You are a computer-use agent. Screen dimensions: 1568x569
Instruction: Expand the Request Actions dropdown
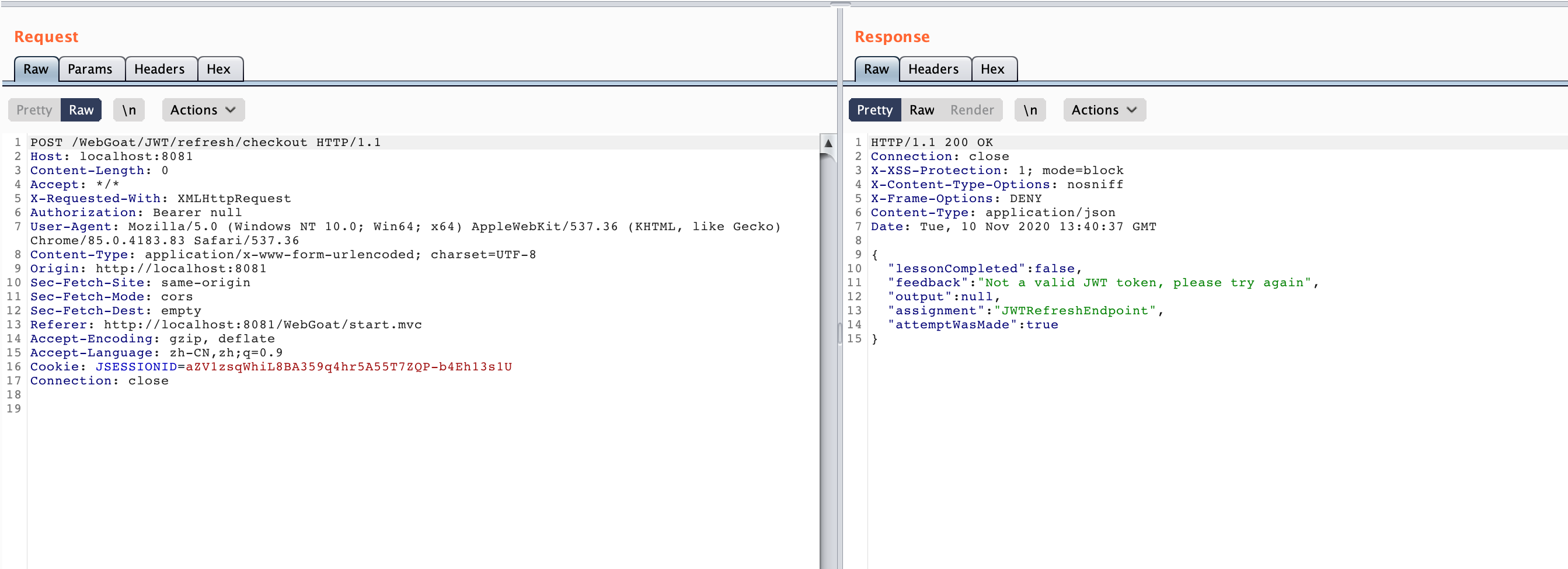click(203, 110)
